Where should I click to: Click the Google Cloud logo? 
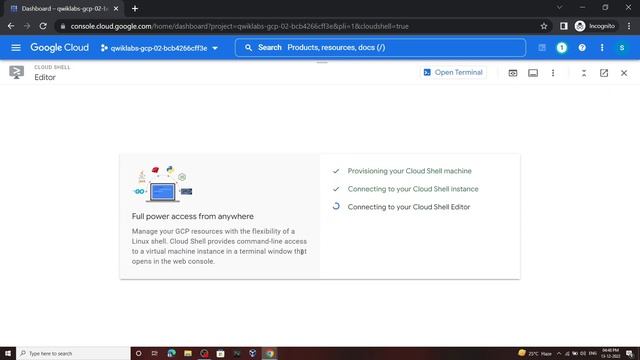pos(59,48)
